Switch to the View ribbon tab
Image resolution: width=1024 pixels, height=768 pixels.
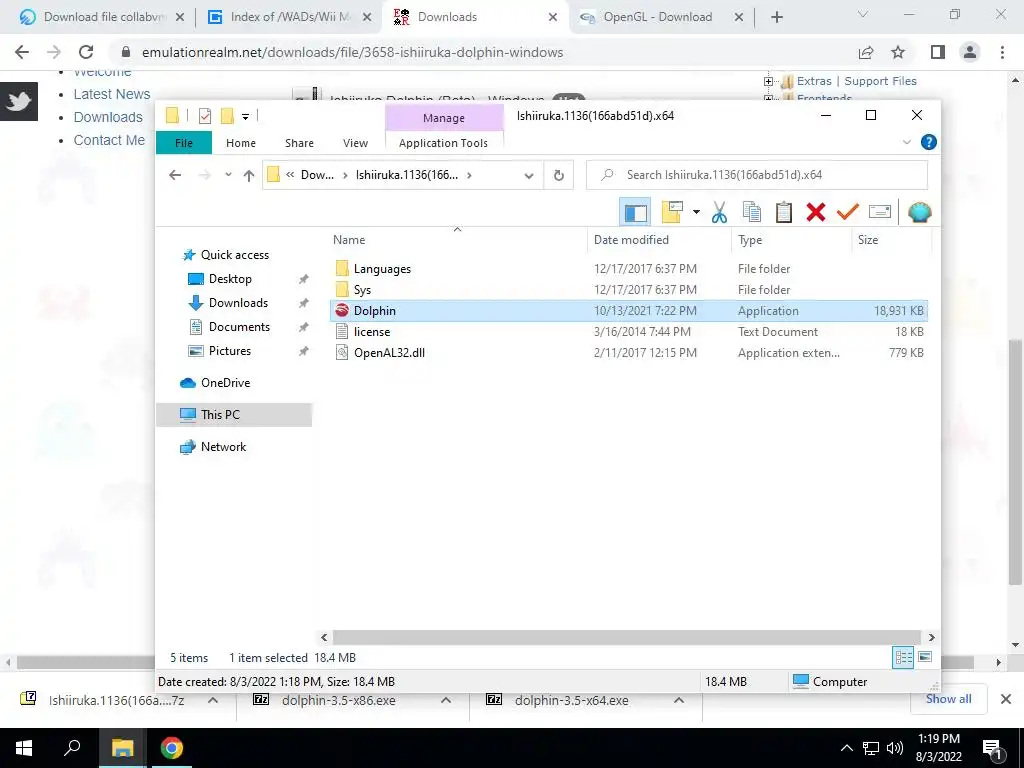click(355, 143)
